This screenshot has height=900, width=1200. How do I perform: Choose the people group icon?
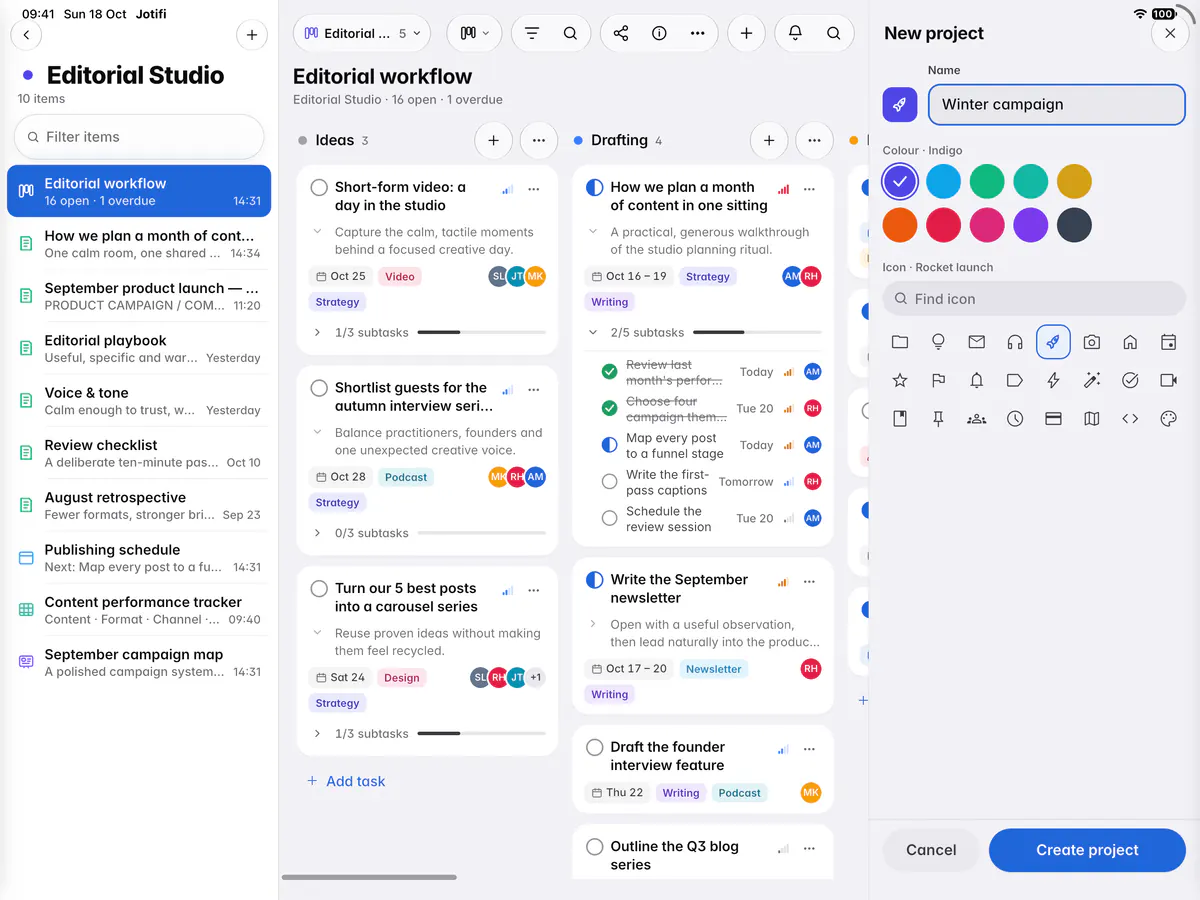click(977, 419)
